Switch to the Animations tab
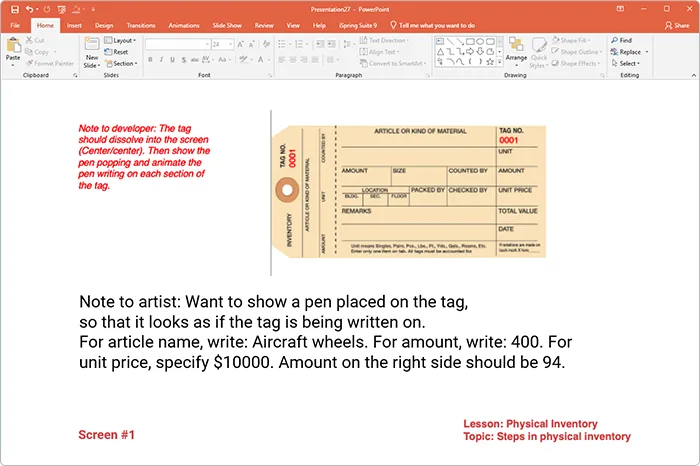This screenshot has height=466, width=700. (x=183, y=25)
